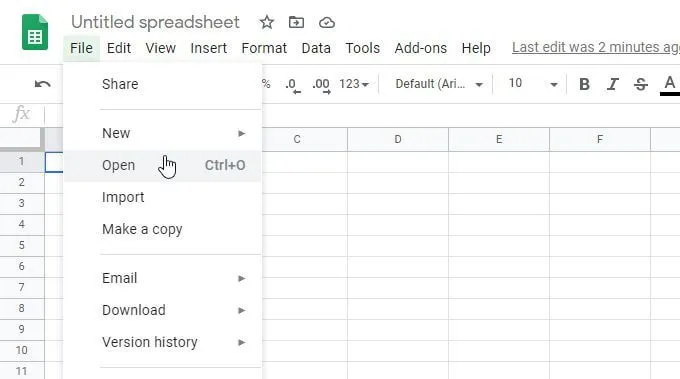
Task: Select row 10 header
Action: [22, 350]
